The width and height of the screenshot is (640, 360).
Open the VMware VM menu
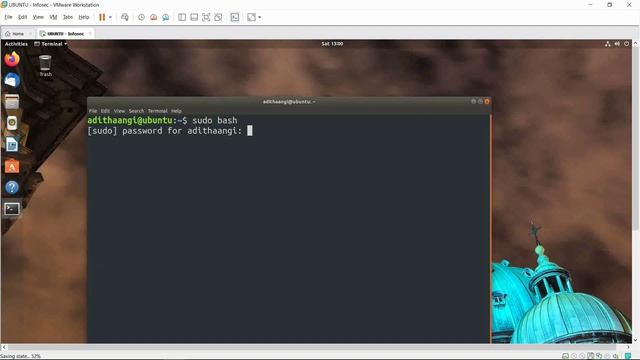pyautogui.click(x=53, y=17)
